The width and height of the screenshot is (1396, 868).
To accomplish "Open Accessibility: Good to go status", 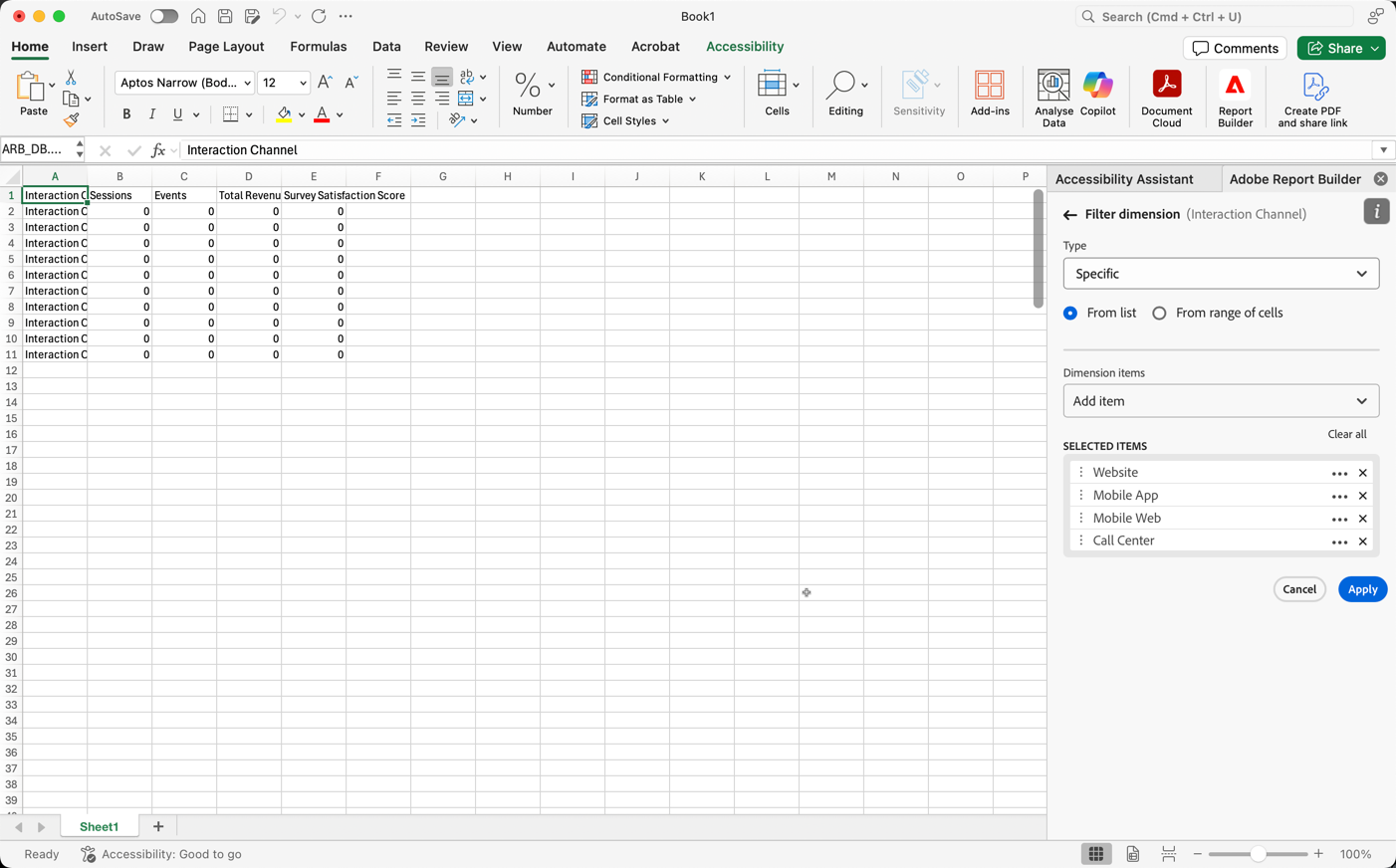I will pyautogui.click(x=161, y=854).
